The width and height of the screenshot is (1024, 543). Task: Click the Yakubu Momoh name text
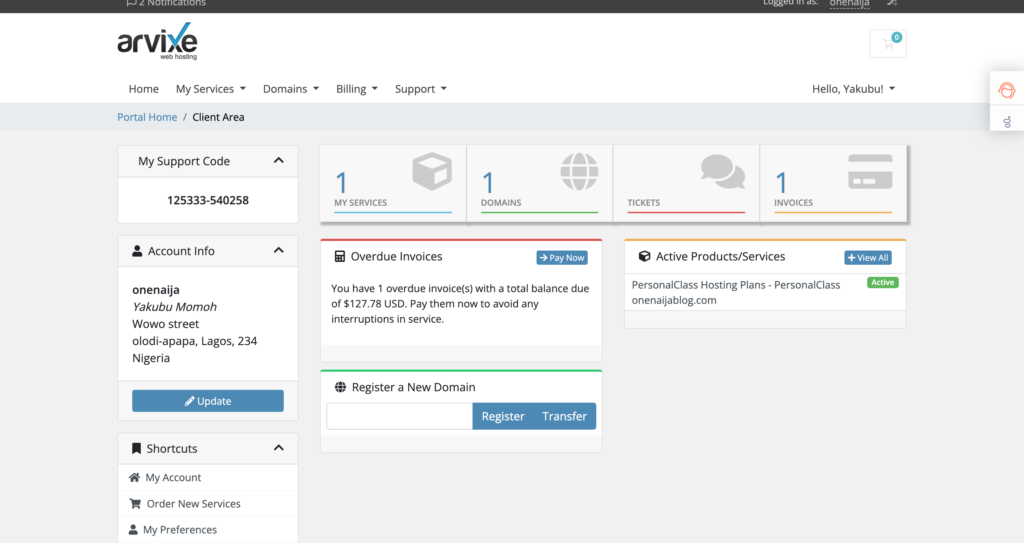pos(174,306)
